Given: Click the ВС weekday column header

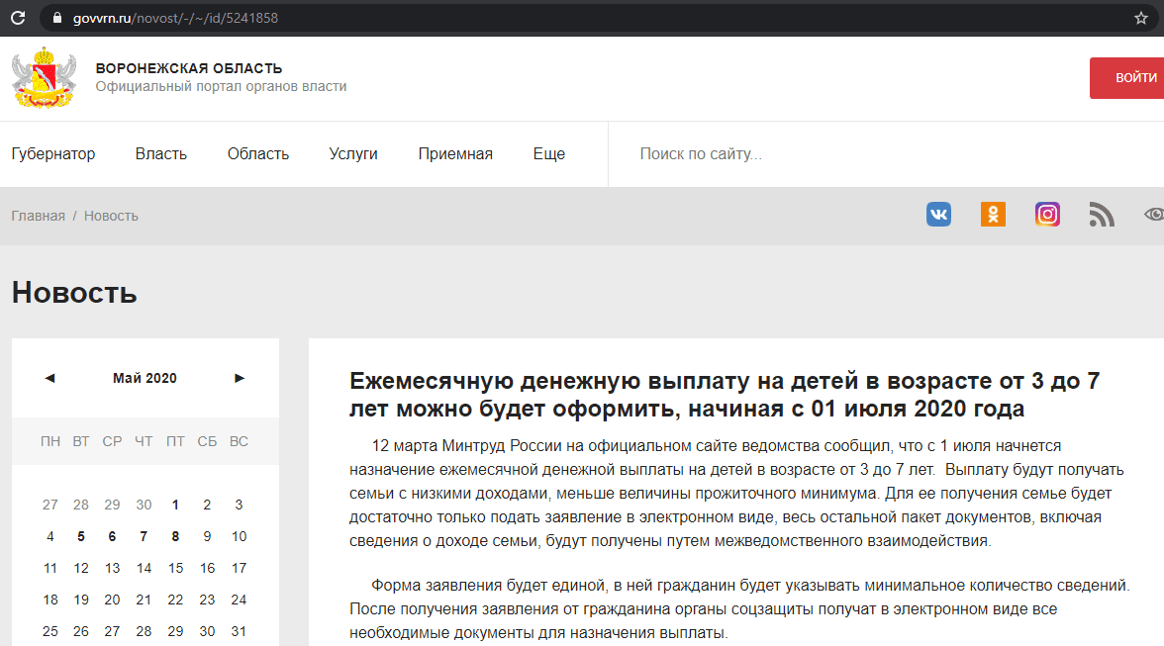Looking at the screenshot, I should 238,441.
